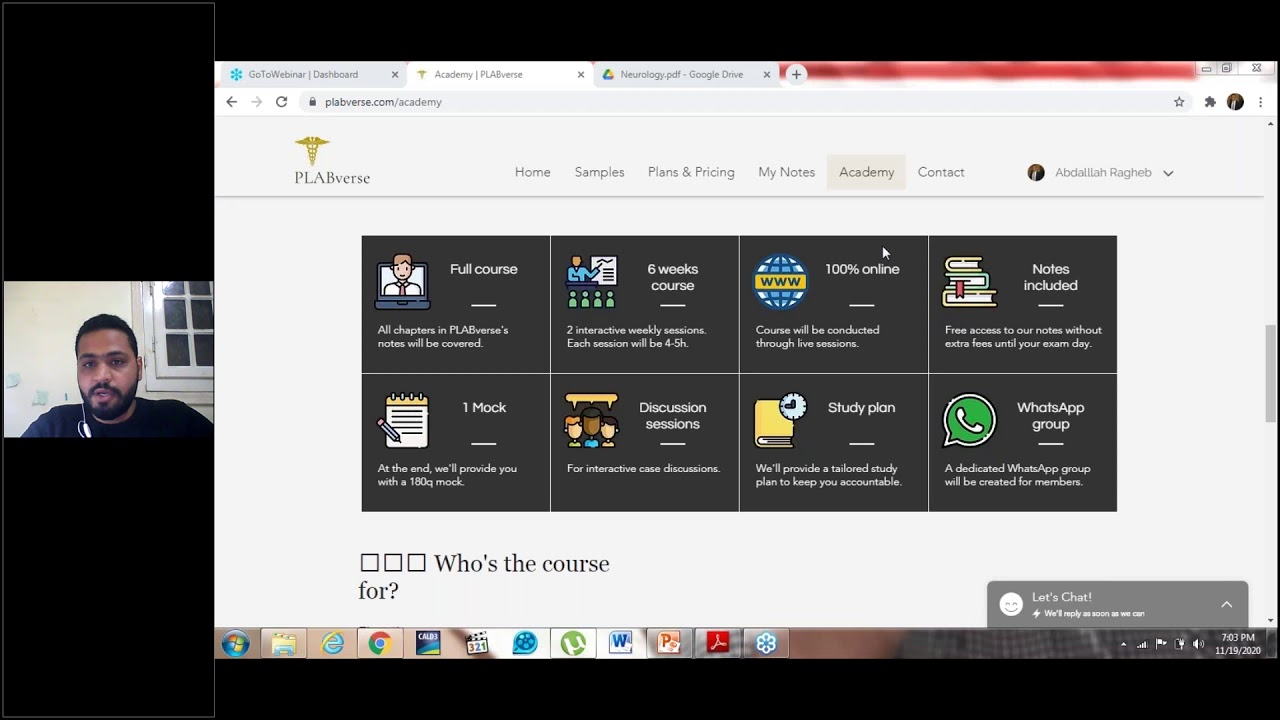Switch to Microsoft Word on the taskbar
1280x720 pixels.
(x=621, y=643)
